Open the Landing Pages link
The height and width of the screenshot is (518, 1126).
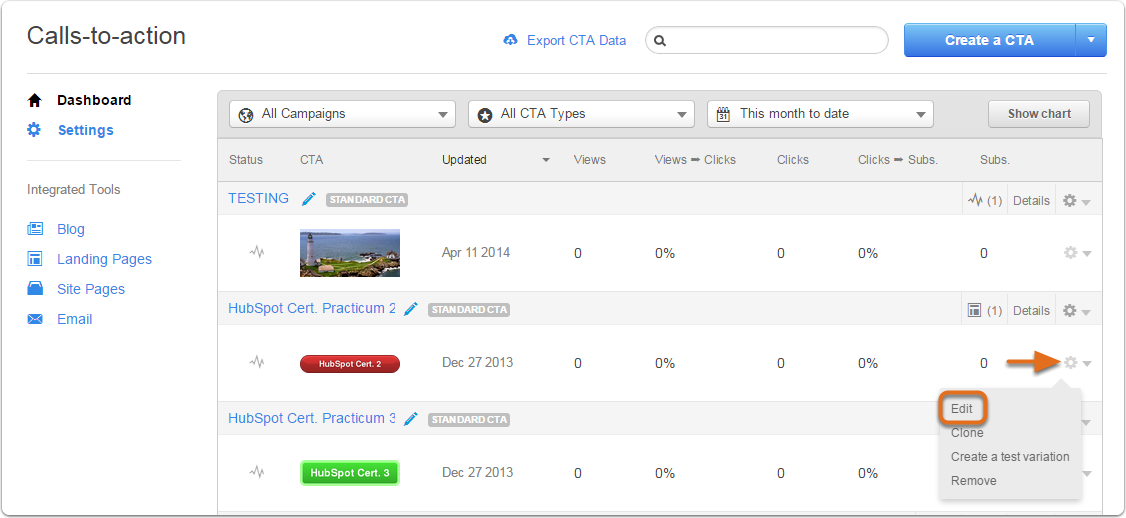[x=104, y=259]
